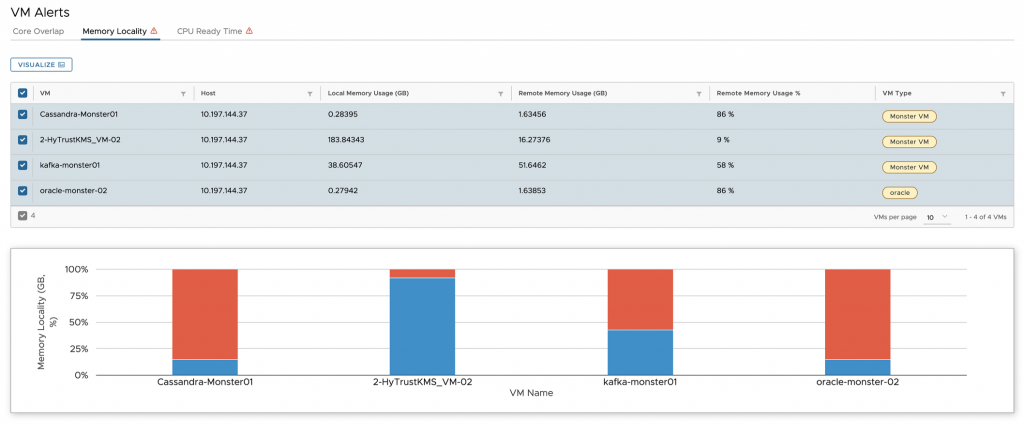
Task: Uncheck the Cassandra-Monster01 row checkbox
Action: click(x=23, y=115)
